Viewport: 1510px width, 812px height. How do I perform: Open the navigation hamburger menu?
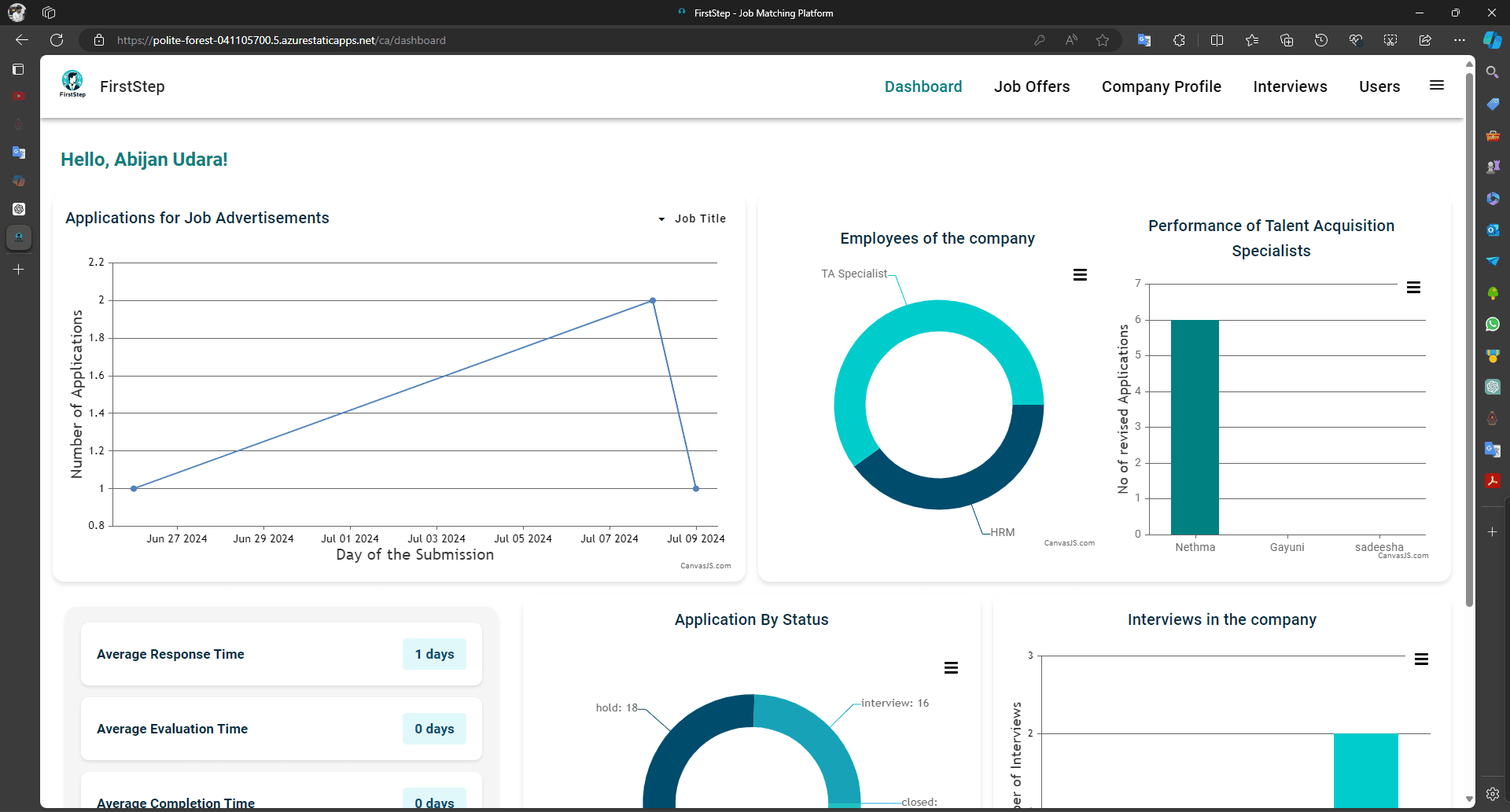coord(1437,86)
